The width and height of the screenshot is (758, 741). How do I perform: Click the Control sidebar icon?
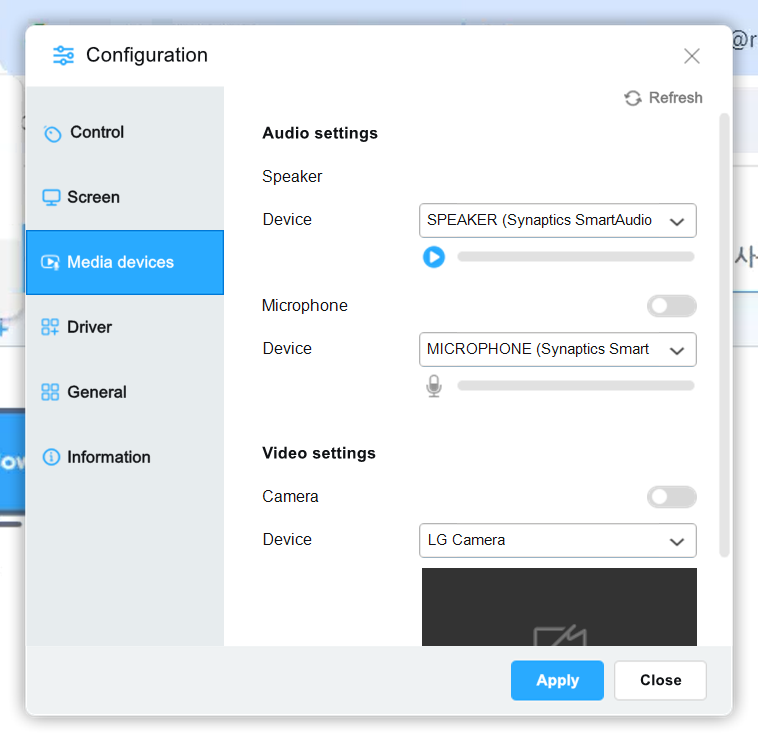52,133
